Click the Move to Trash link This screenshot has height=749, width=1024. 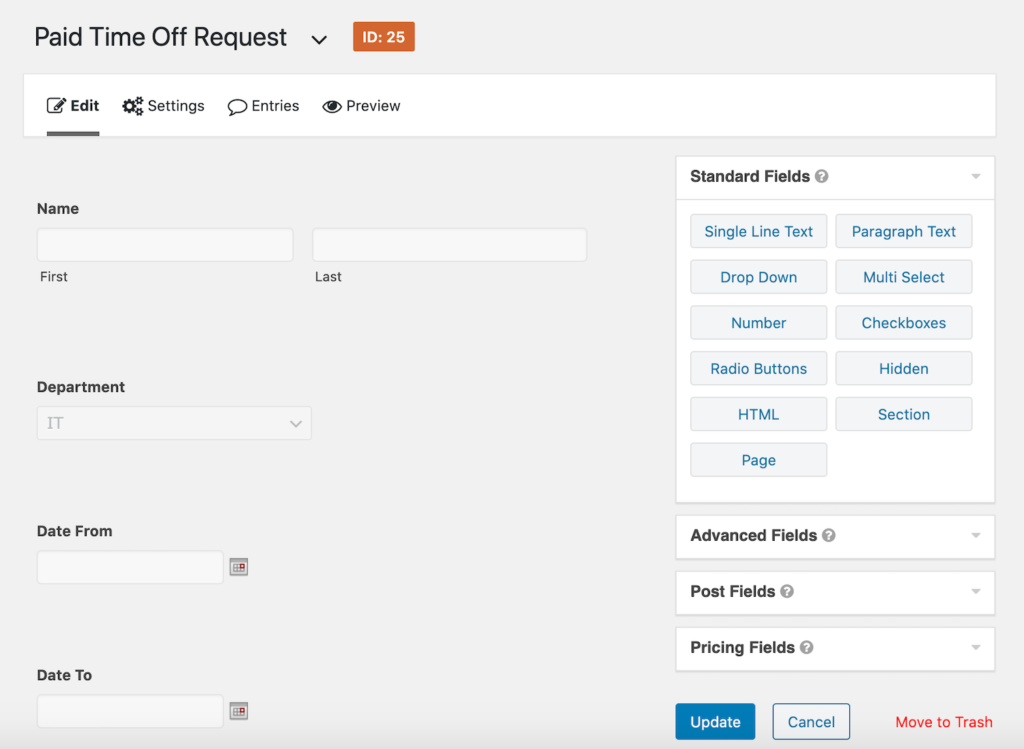coord(944,721)
